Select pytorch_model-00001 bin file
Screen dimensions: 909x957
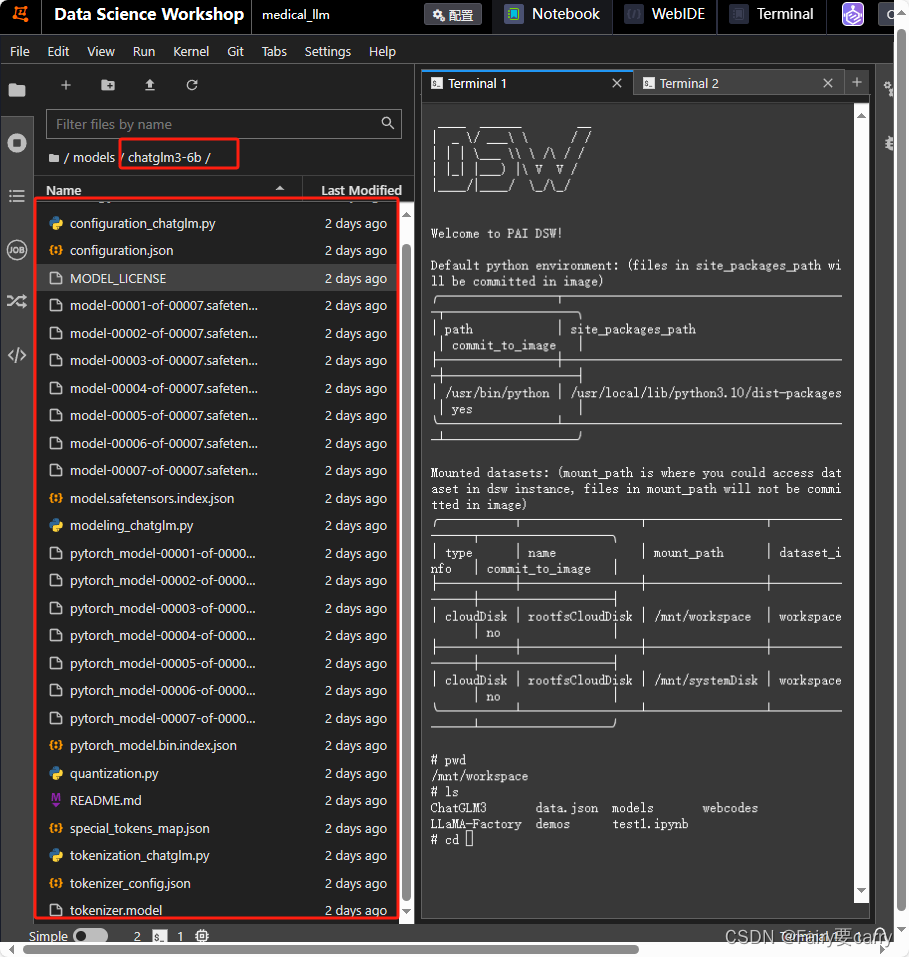pos(217,554)
